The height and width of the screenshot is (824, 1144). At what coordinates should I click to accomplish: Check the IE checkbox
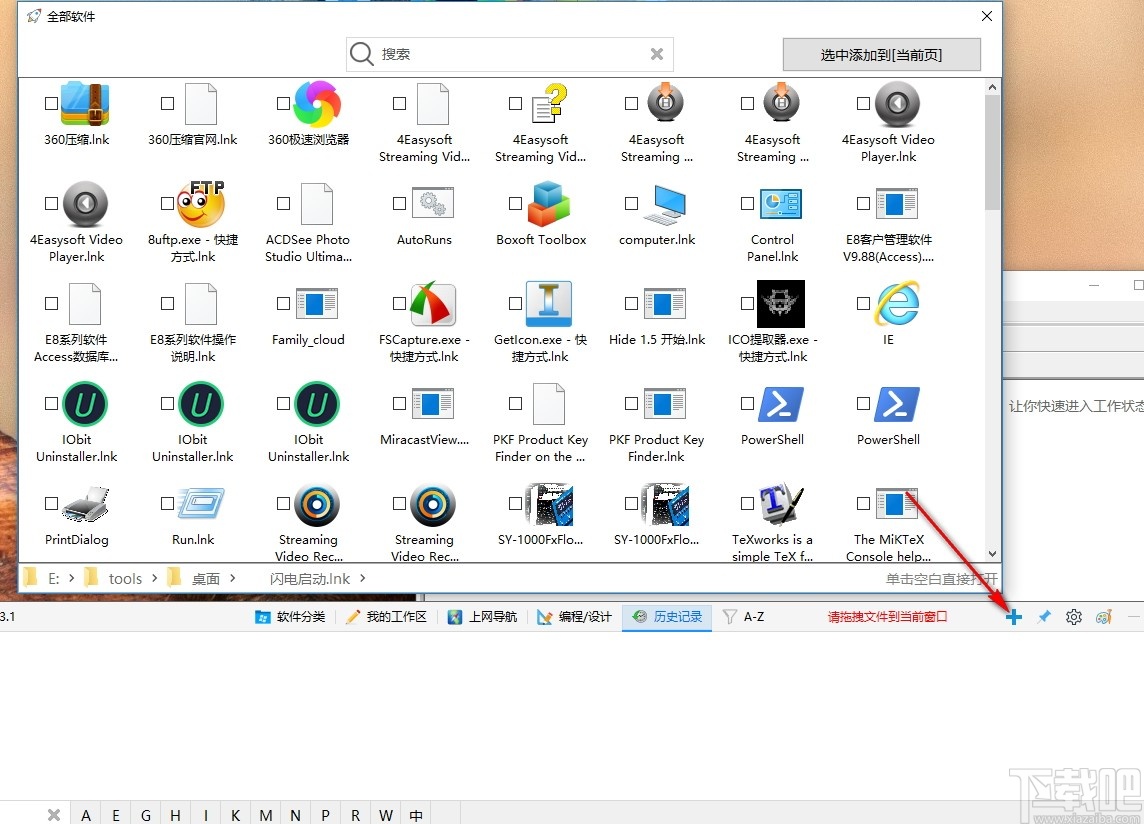click(863, 304)
